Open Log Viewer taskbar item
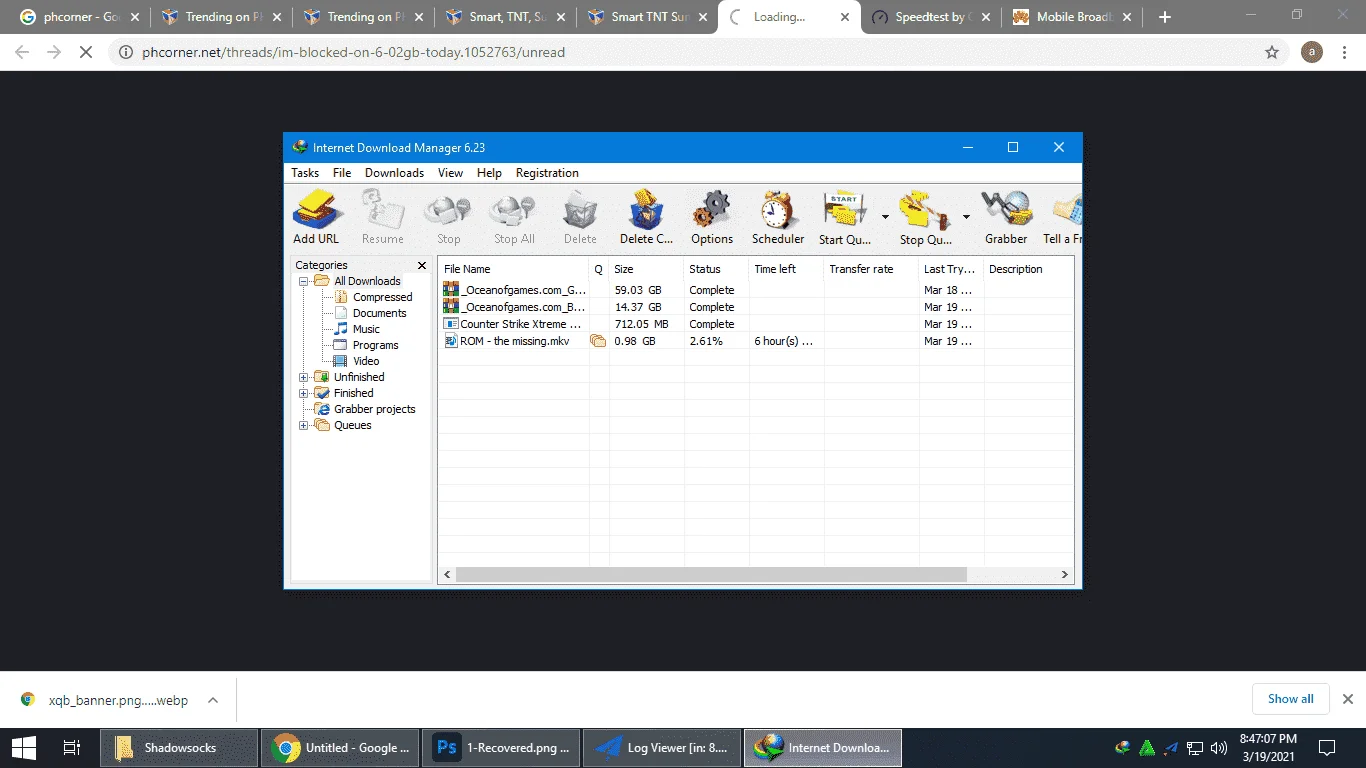 click(x=662, y=747)
